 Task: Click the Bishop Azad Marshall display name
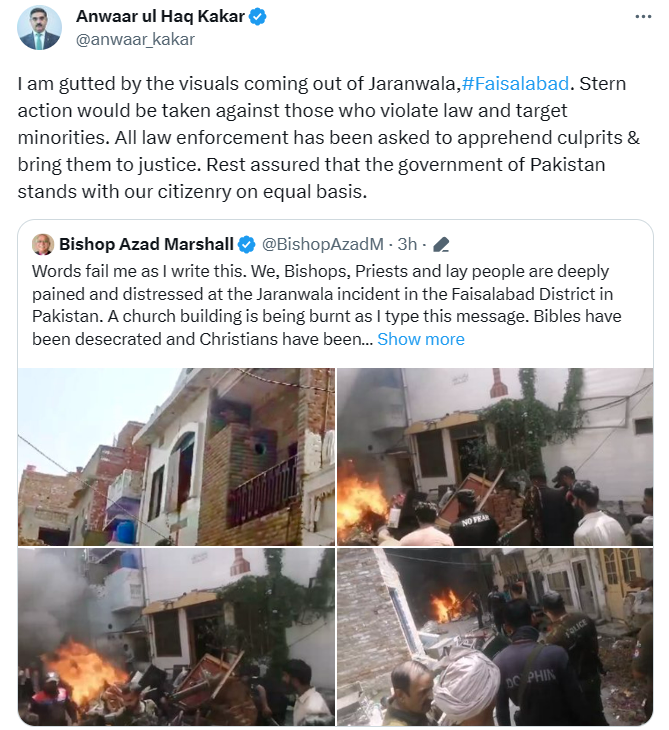(146, 244)
